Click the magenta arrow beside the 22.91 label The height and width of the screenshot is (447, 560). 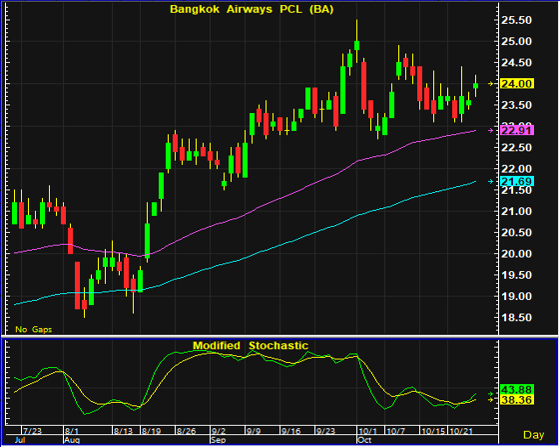[491, 131]
